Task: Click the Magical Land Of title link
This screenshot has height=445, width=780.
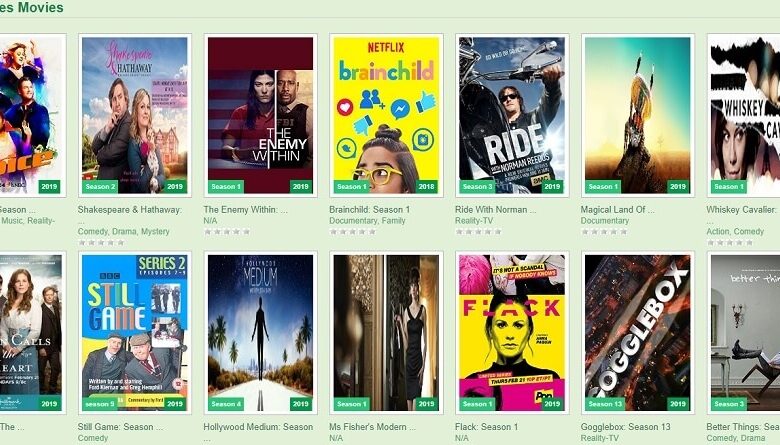Action: click(x=617, y=210)
